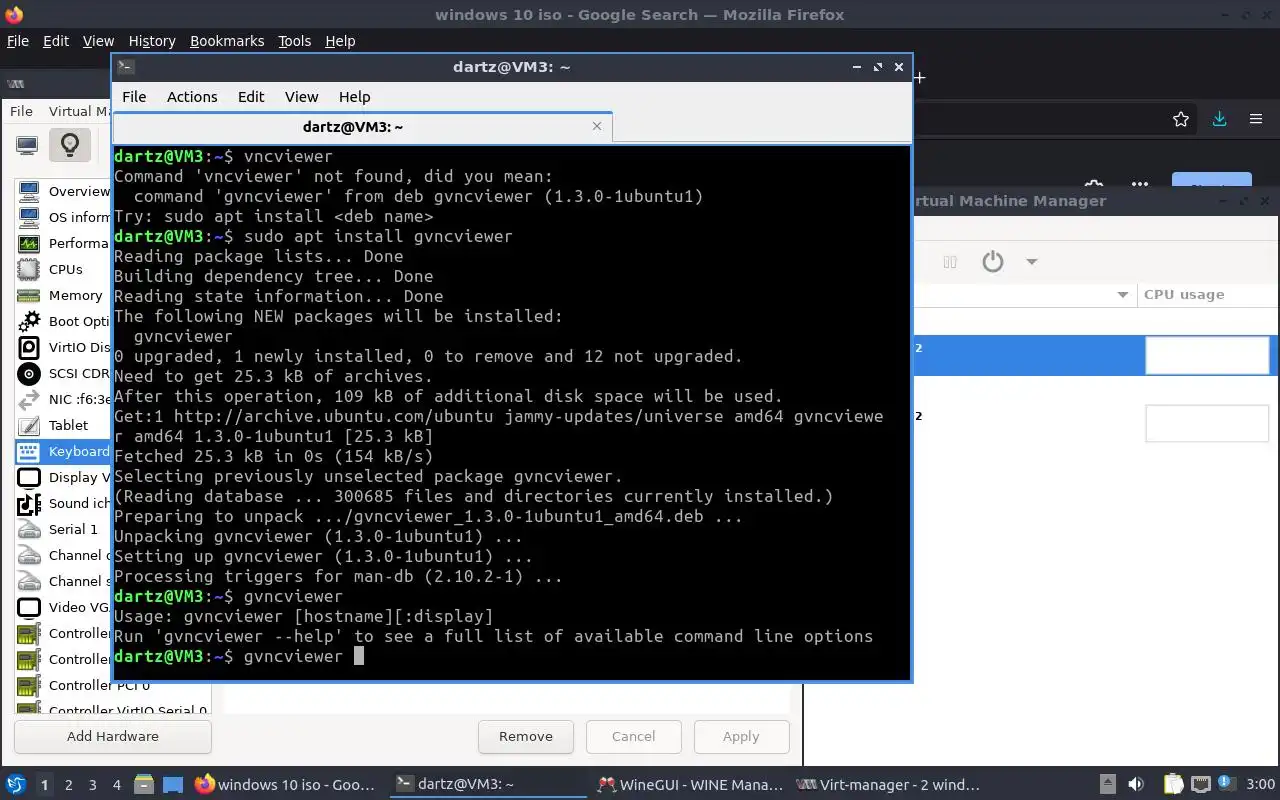Click the 3:00 clock in the taskbar
Viewport: 1280px width, 800px height.
[1261, 784]
